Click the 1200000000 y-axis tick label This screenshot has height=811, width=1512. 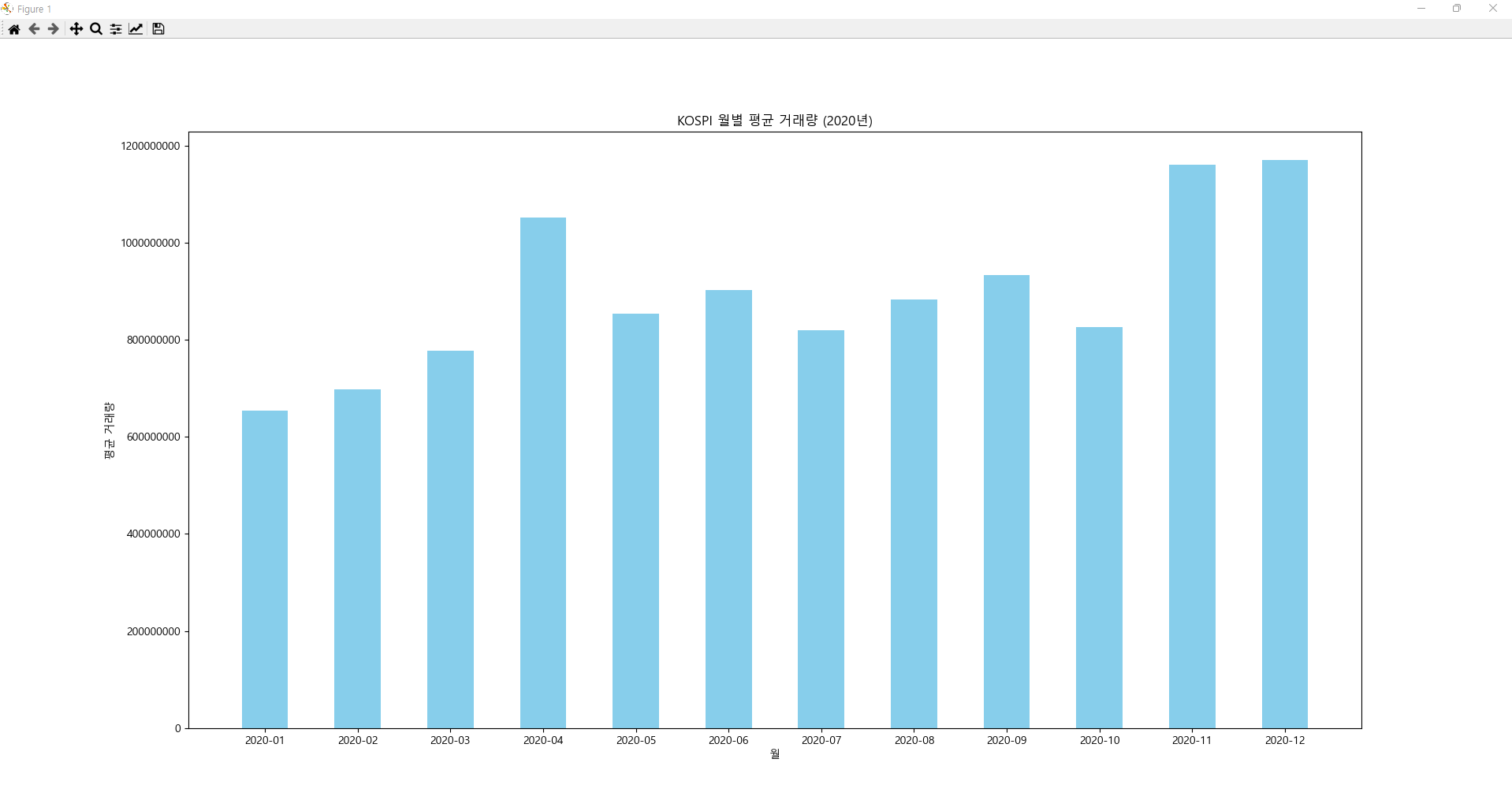click(151, 146)
